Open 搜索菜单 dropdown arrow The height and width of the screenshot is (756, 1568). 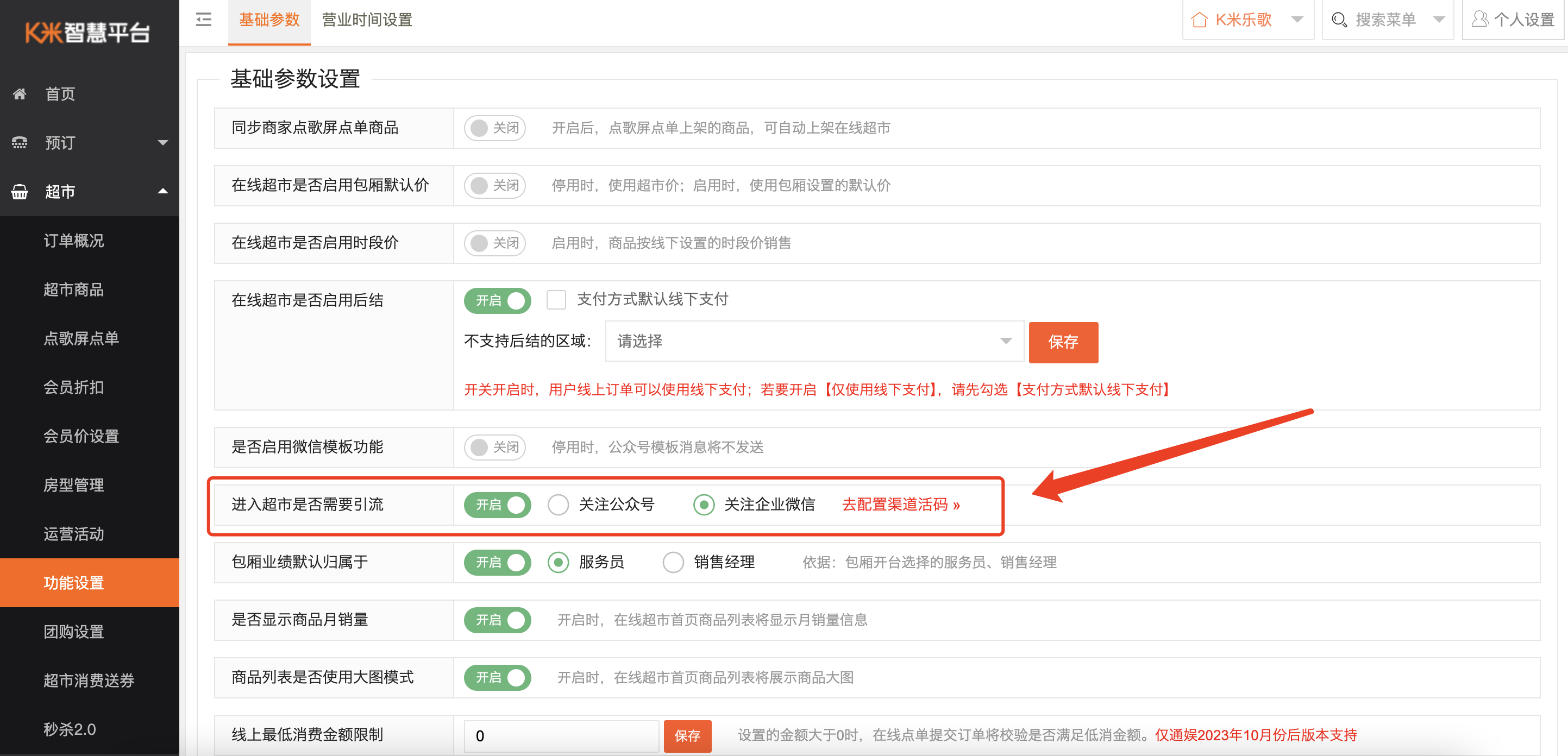click(1438, 20)
